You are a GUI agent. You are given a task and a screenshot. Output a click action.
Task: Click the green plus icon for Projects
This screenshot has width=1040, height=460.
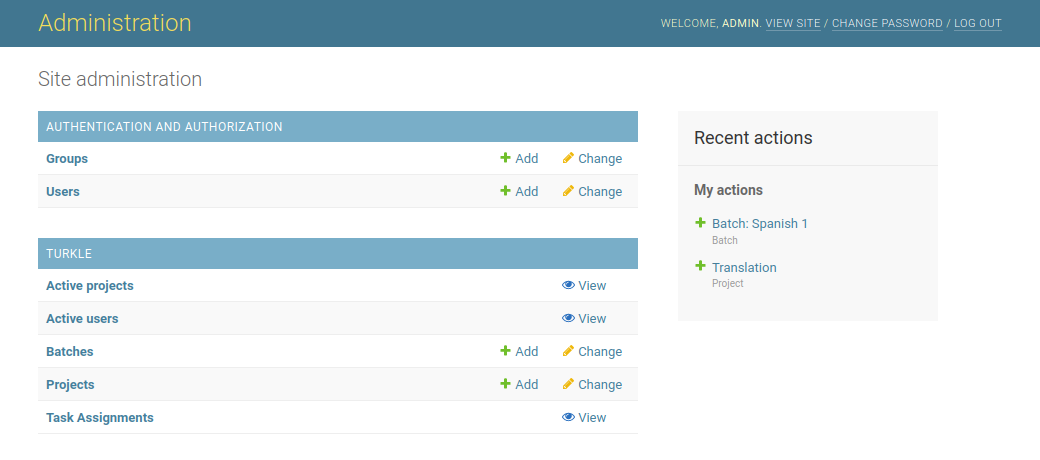pyautogui.click(x=505, y=384)
